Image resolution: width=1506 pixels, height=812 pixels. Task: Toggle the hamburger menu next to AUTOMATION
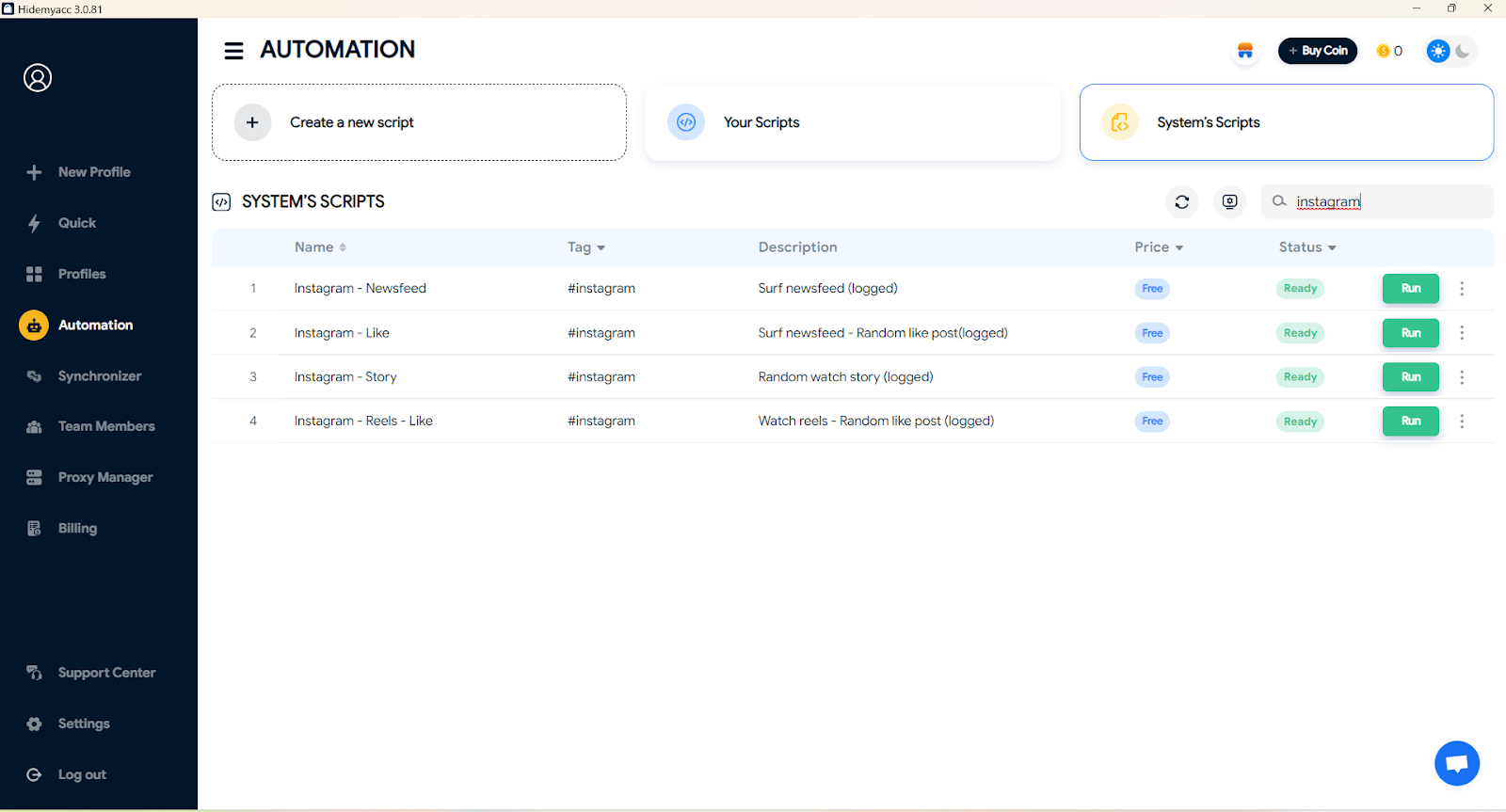click(x=233, y=51)
